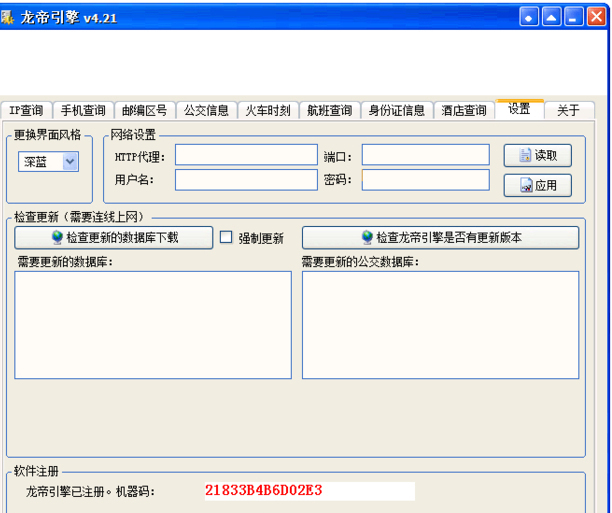Screen dimensions: 612x513
Task: Click the 应用 button text
Action: click(x=546, y=185)
